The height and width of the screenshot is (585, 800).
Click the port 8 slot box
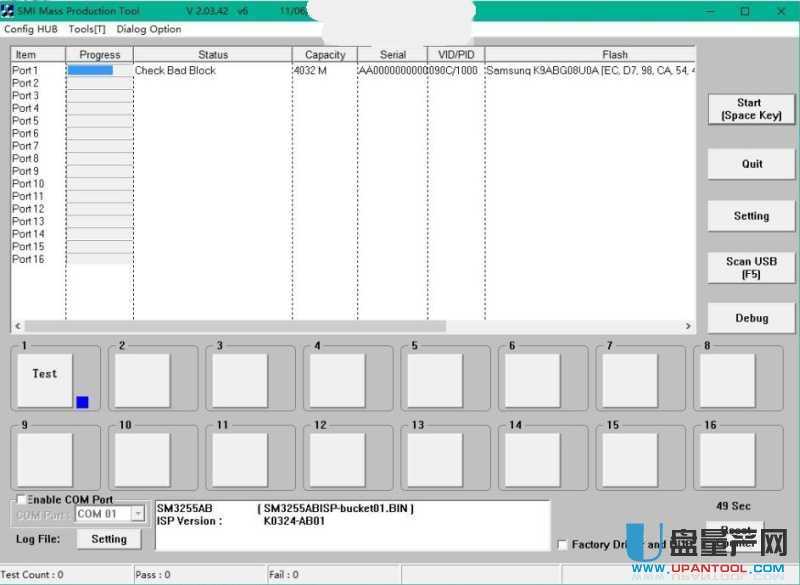pyautogui.click(x=727, y=380)
